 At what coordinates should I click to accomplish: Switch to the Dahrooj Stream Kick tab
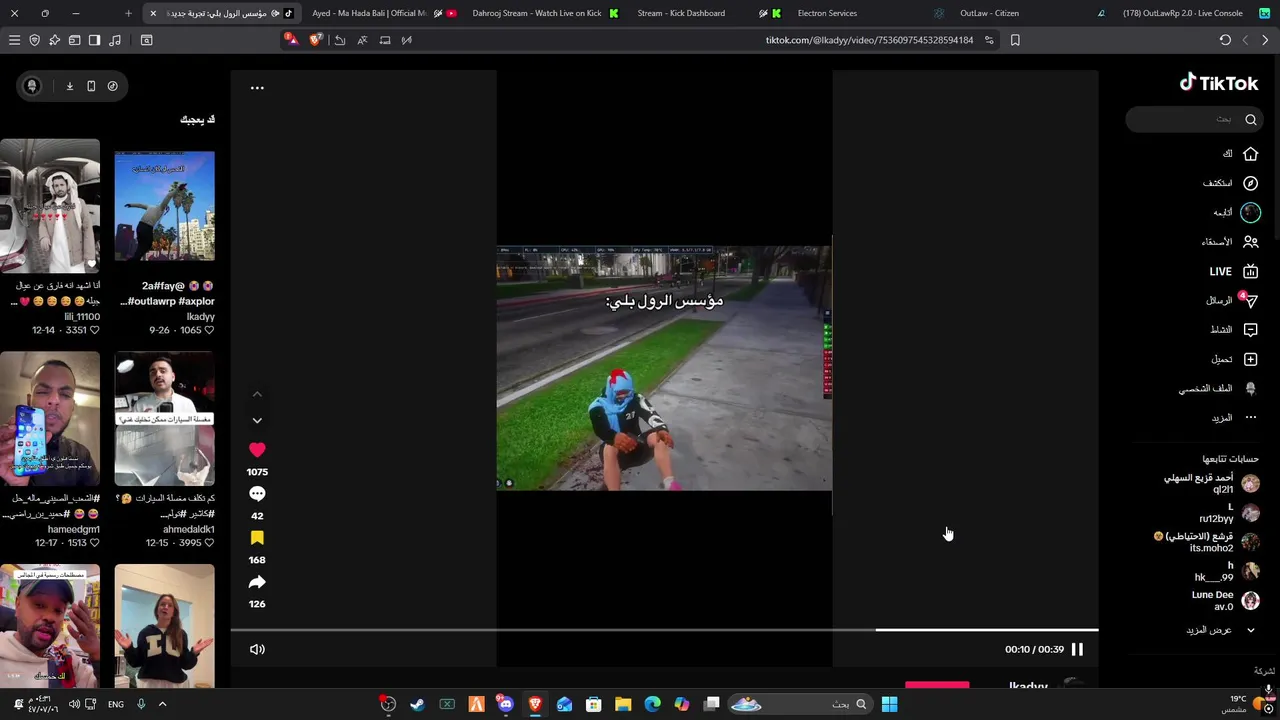[x=543, y=13]
